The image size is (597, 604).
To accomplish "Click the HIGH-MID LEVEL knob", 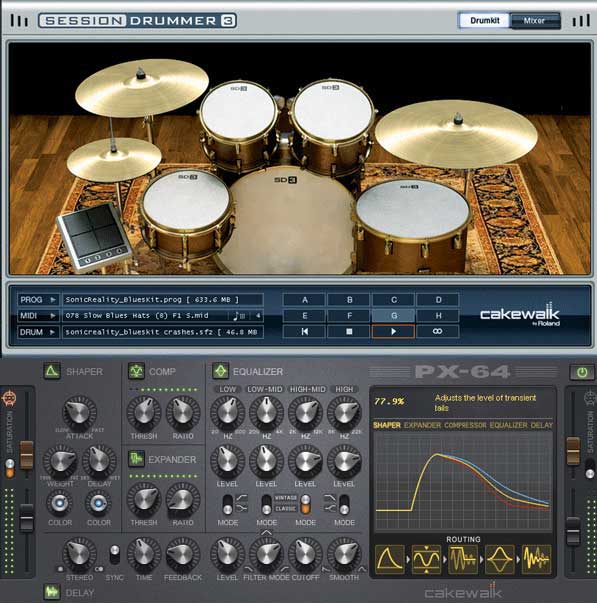I will [x=305, y=461].
